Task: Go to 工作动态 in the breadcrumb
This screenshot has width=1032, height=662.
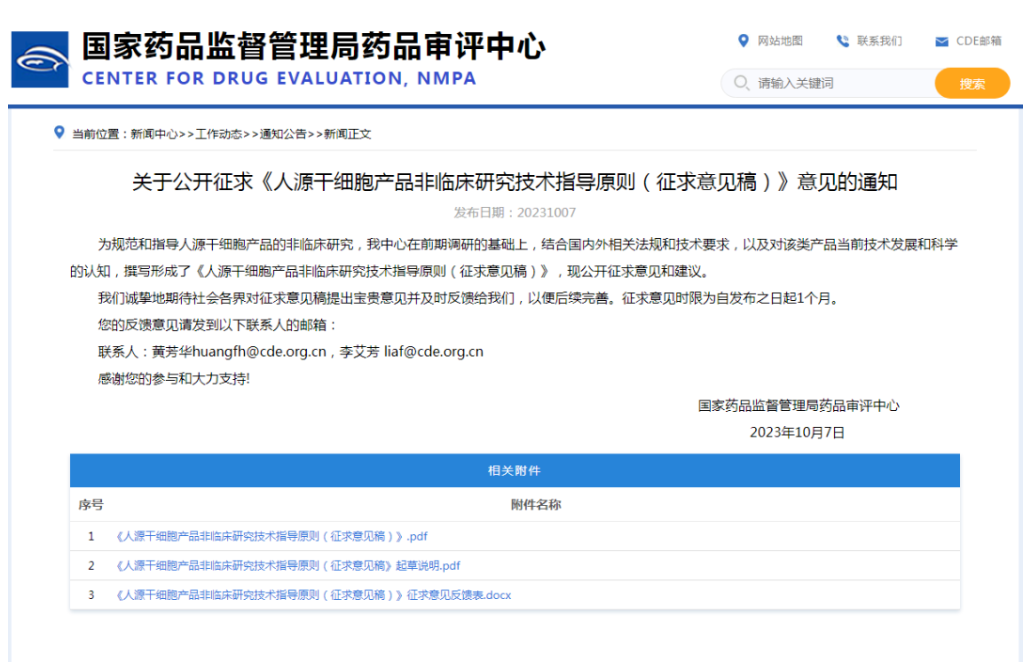Action: tap(219, 134)
